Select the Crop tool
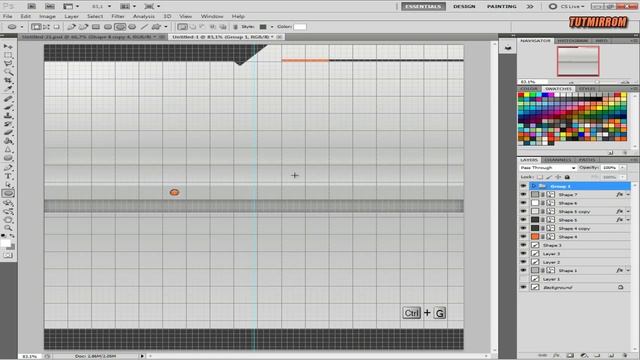 pos(8,80)
